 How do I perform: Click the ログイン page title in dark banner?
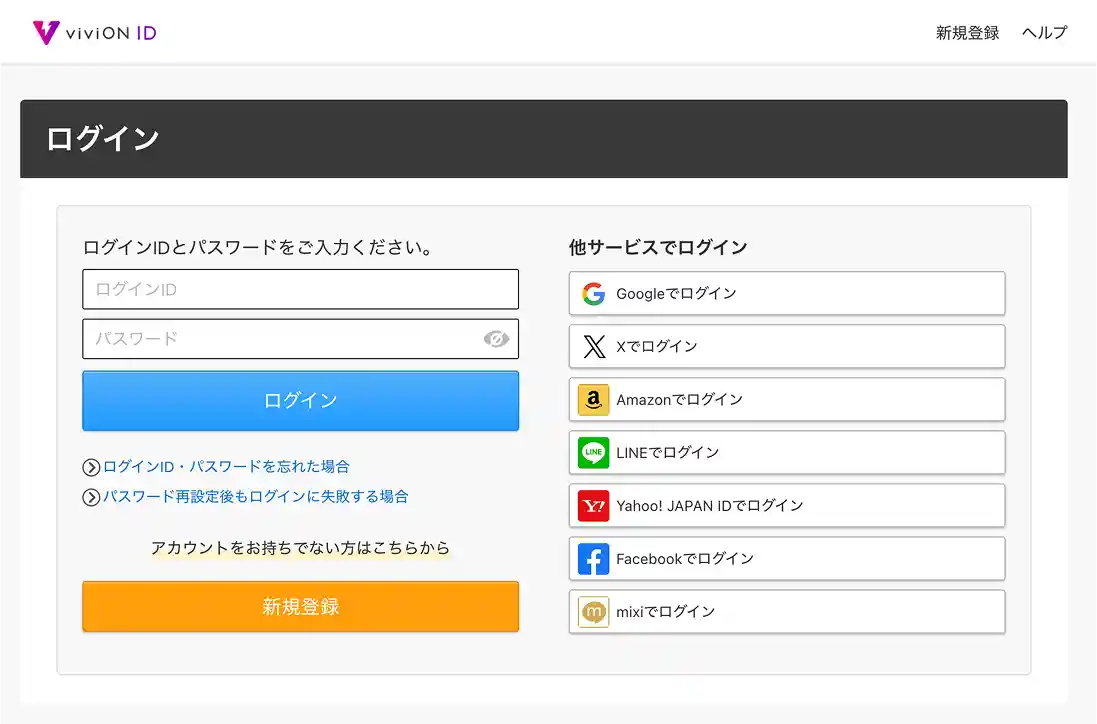tap(103, 139)
